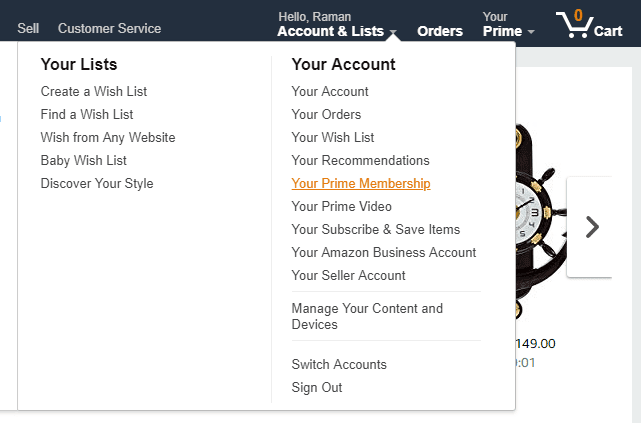The height and width of the screenshot is (423, 641).
Task: Expand the Account & Lists dropdown arrow
Action: pyautogui.click(x=393, y=32)
